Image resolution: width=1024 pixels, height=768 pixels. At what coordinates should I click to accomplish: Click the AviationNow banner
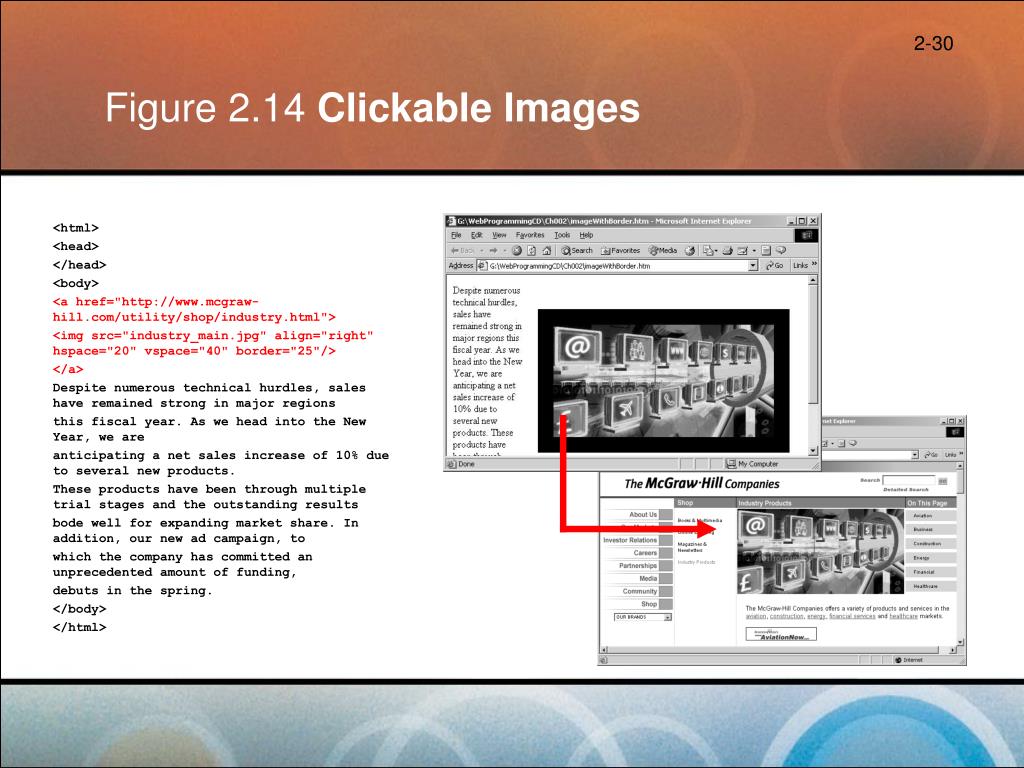pos(781,633)
